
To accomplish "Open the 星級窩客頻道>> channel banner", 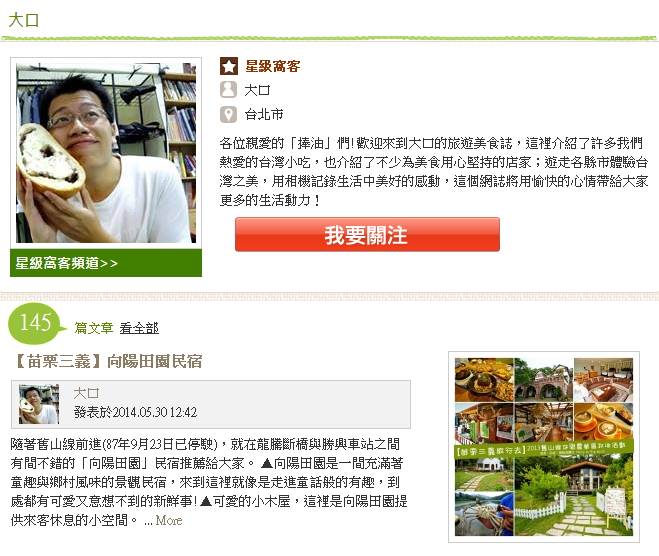I will click(106, 263).
